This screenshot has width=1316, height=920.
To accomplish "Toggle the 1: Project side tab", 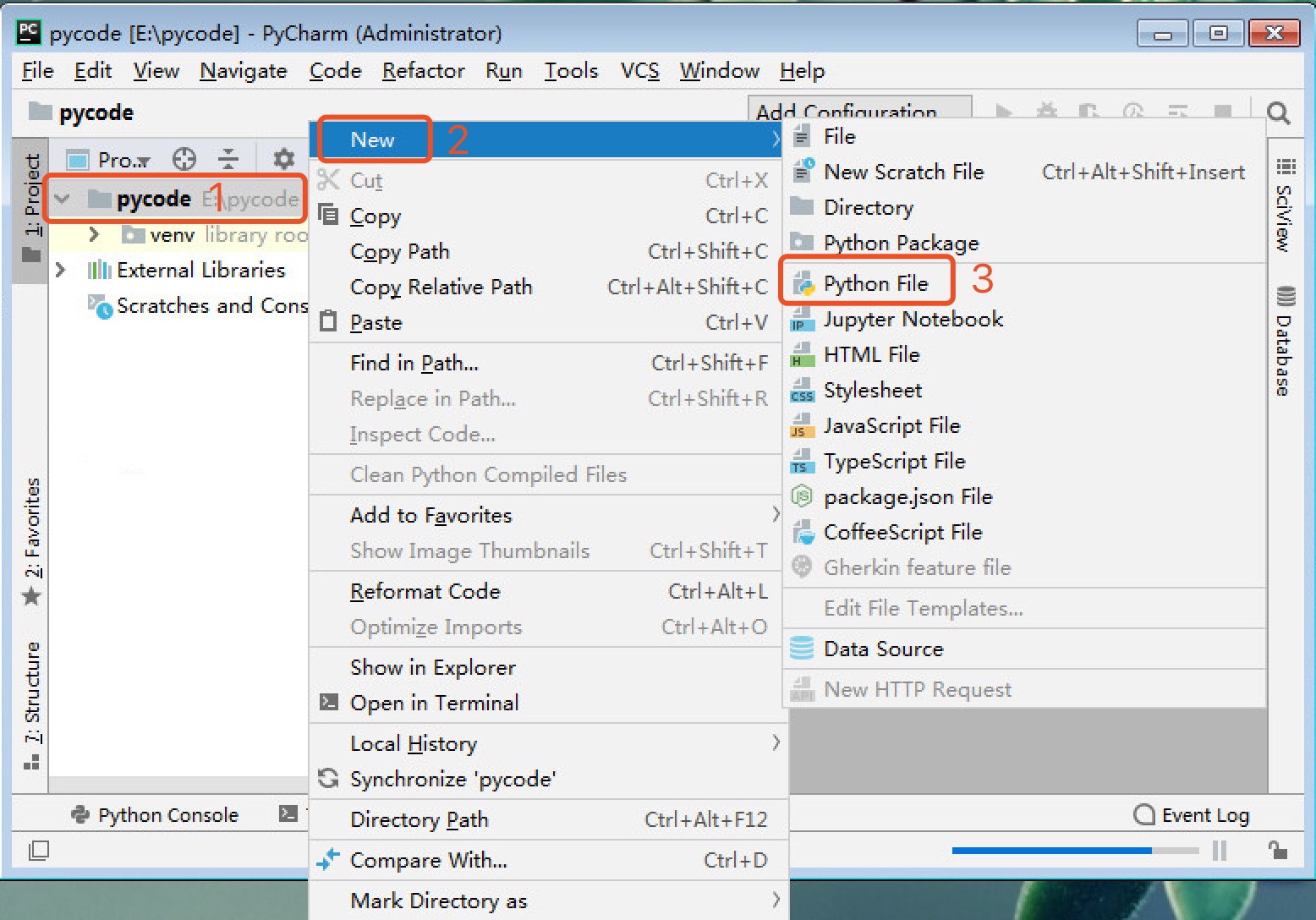I will (x=31, y=208).
